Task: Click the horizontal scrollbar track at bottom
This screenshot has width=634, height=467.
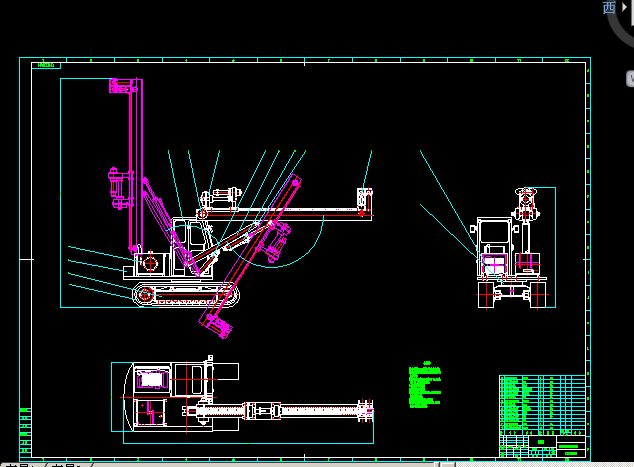Action: [x=545, y=465]
